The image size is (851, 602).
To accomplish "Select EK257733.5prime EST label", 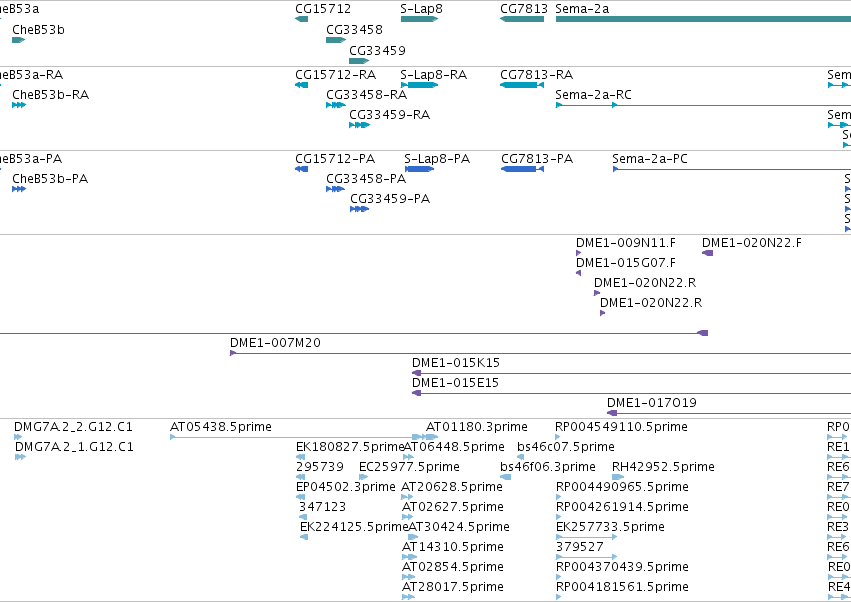I will [610, 527].
